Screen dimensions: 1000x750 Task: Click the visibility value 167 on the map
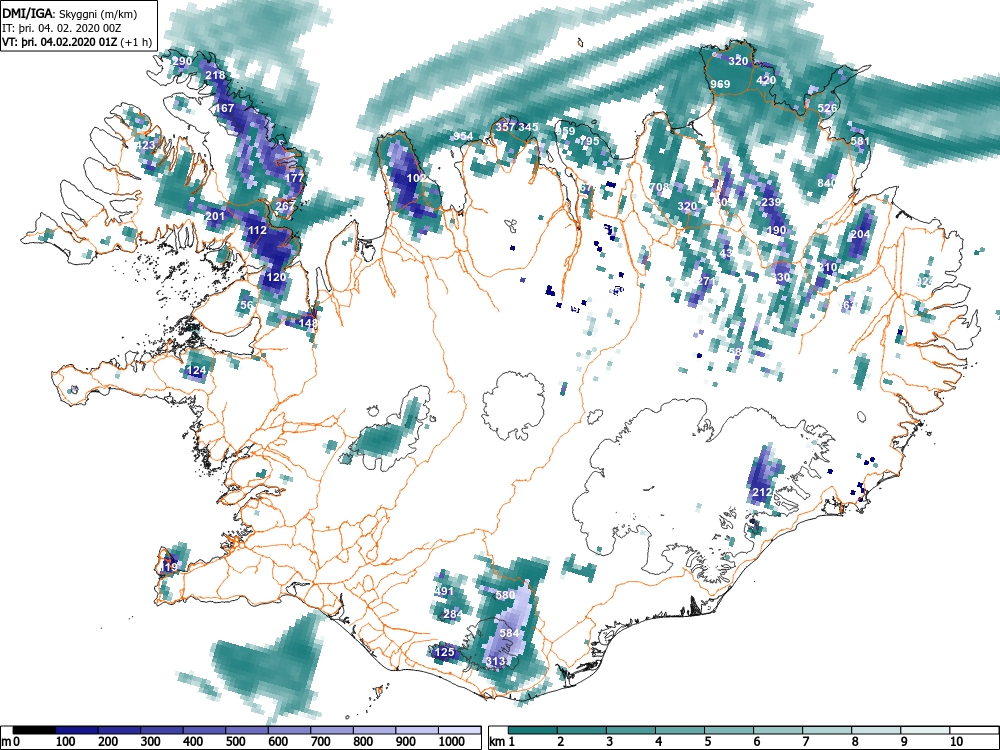(x=224, y=108)
